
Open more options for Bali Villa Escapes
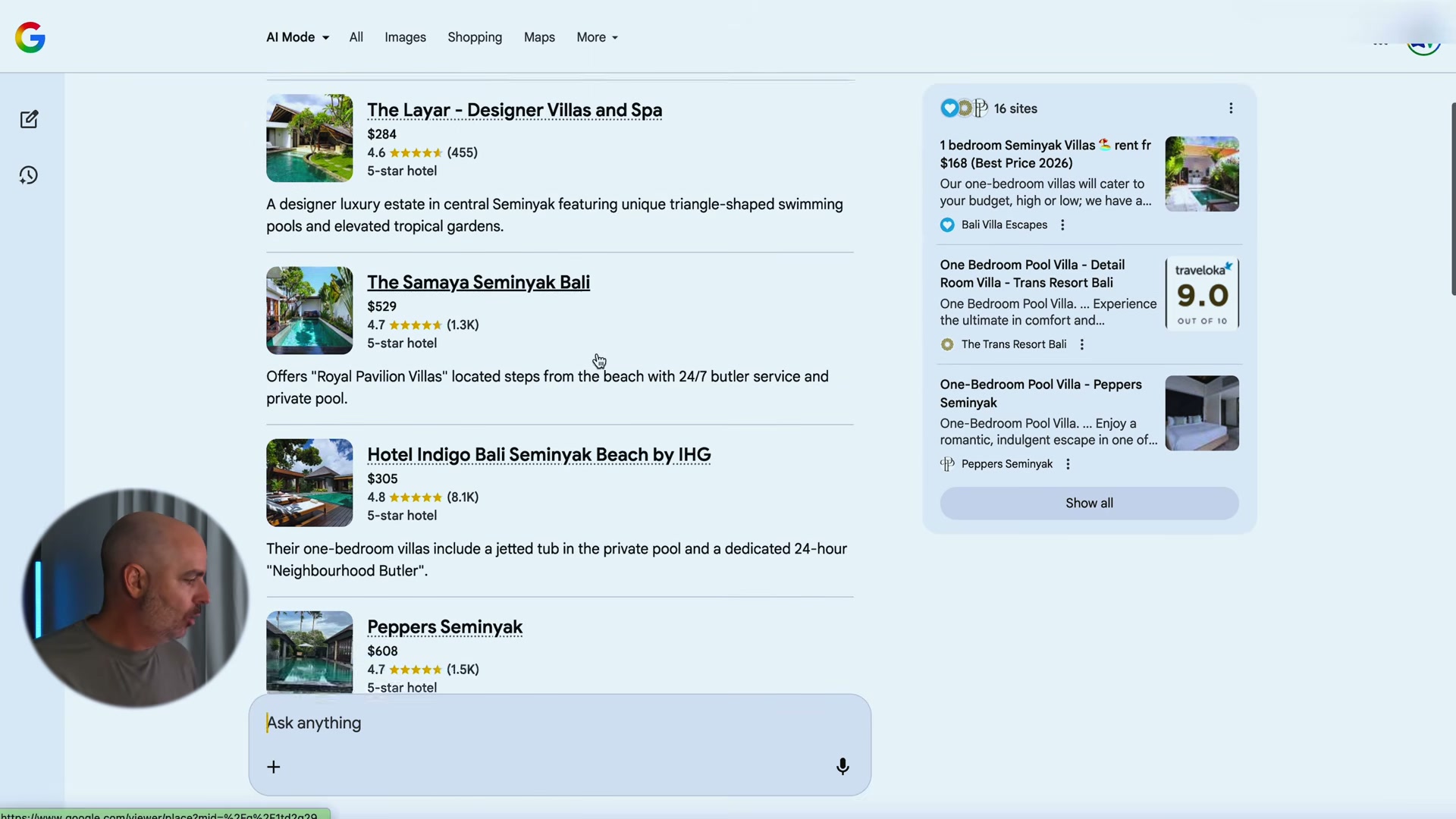[1062, 224]
